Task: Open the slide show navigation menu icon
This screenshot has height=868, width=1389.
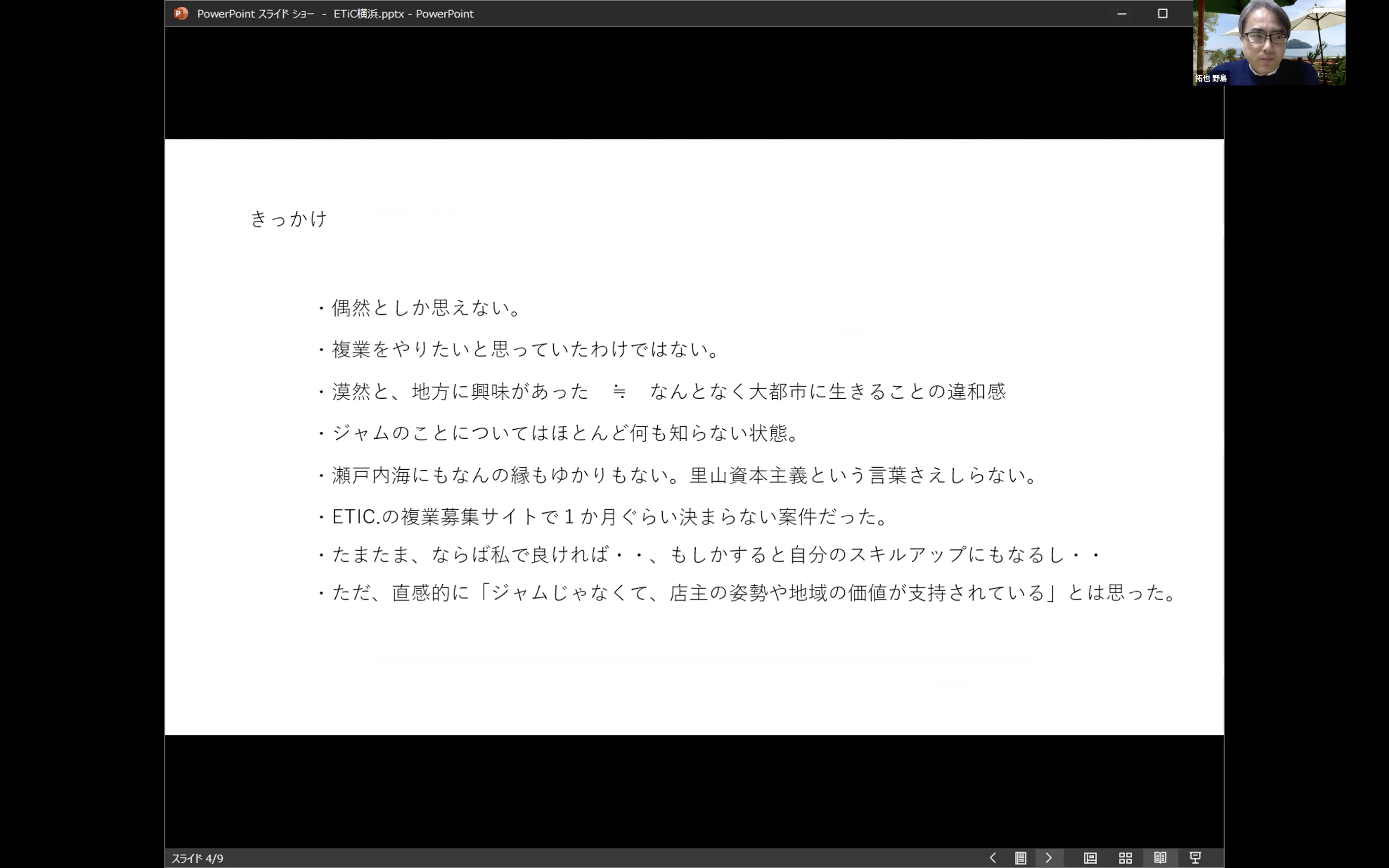Action: click(x=1021, y=858)
